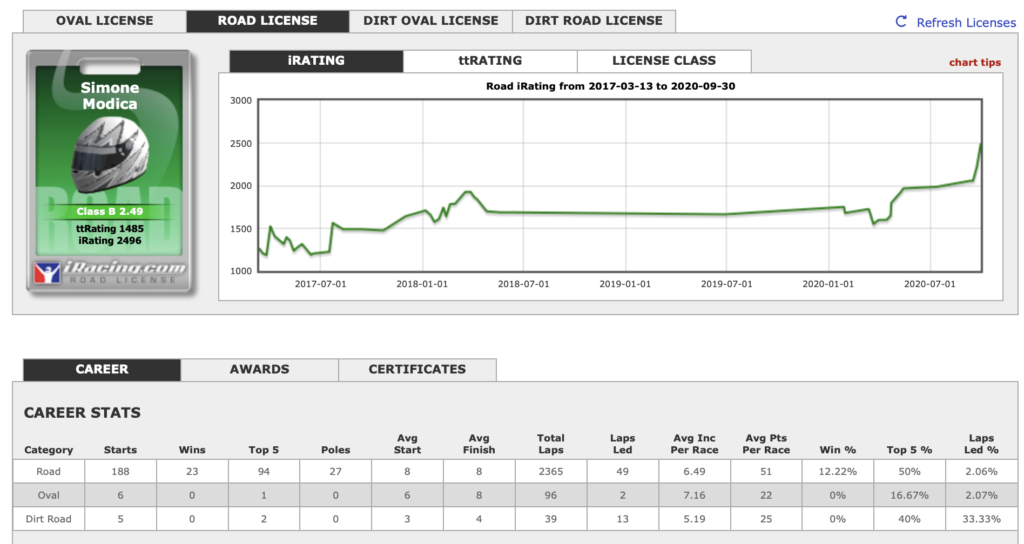Click the Oval avg incidents value 7.16
Image resolution: width=1024 pixels, height=544 pixels.
click(694, 495)
